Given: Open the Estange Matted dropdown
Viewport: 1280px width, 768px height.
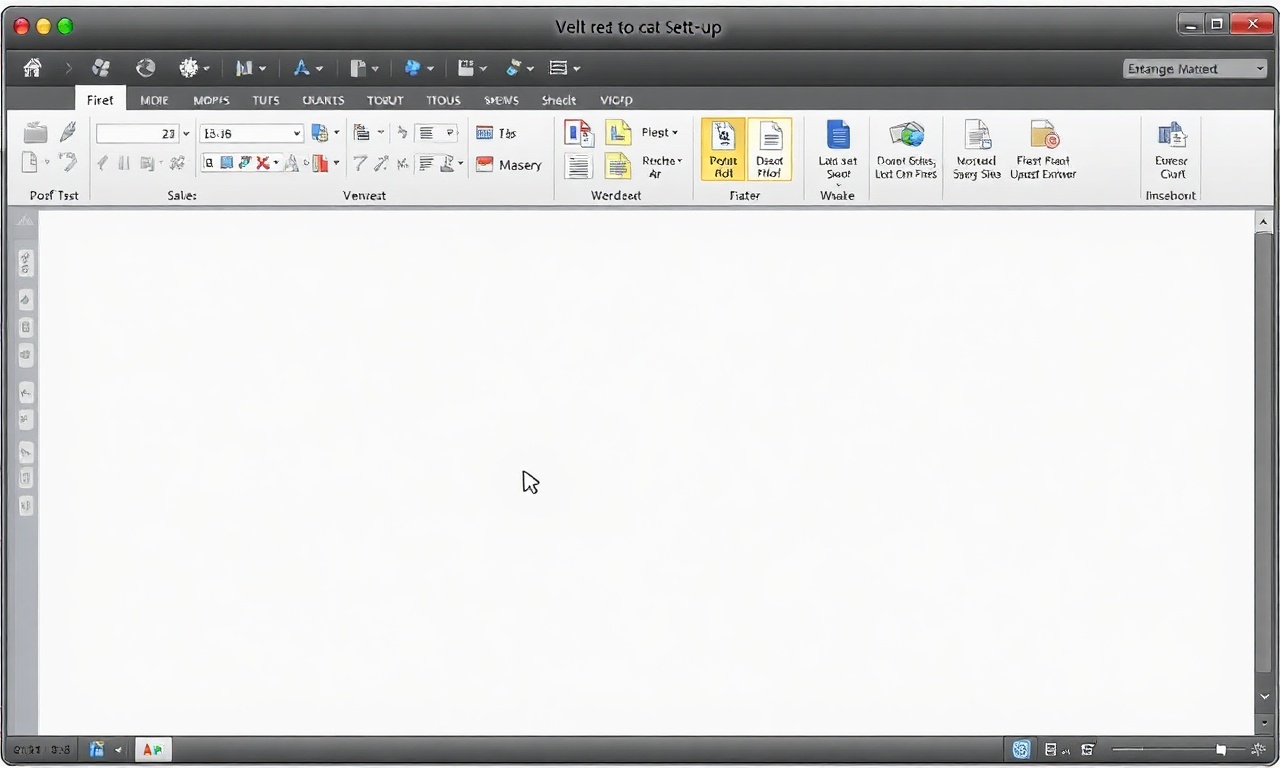Looking at the screenshot, I should pyautogui.click(x=1195, y=69).
